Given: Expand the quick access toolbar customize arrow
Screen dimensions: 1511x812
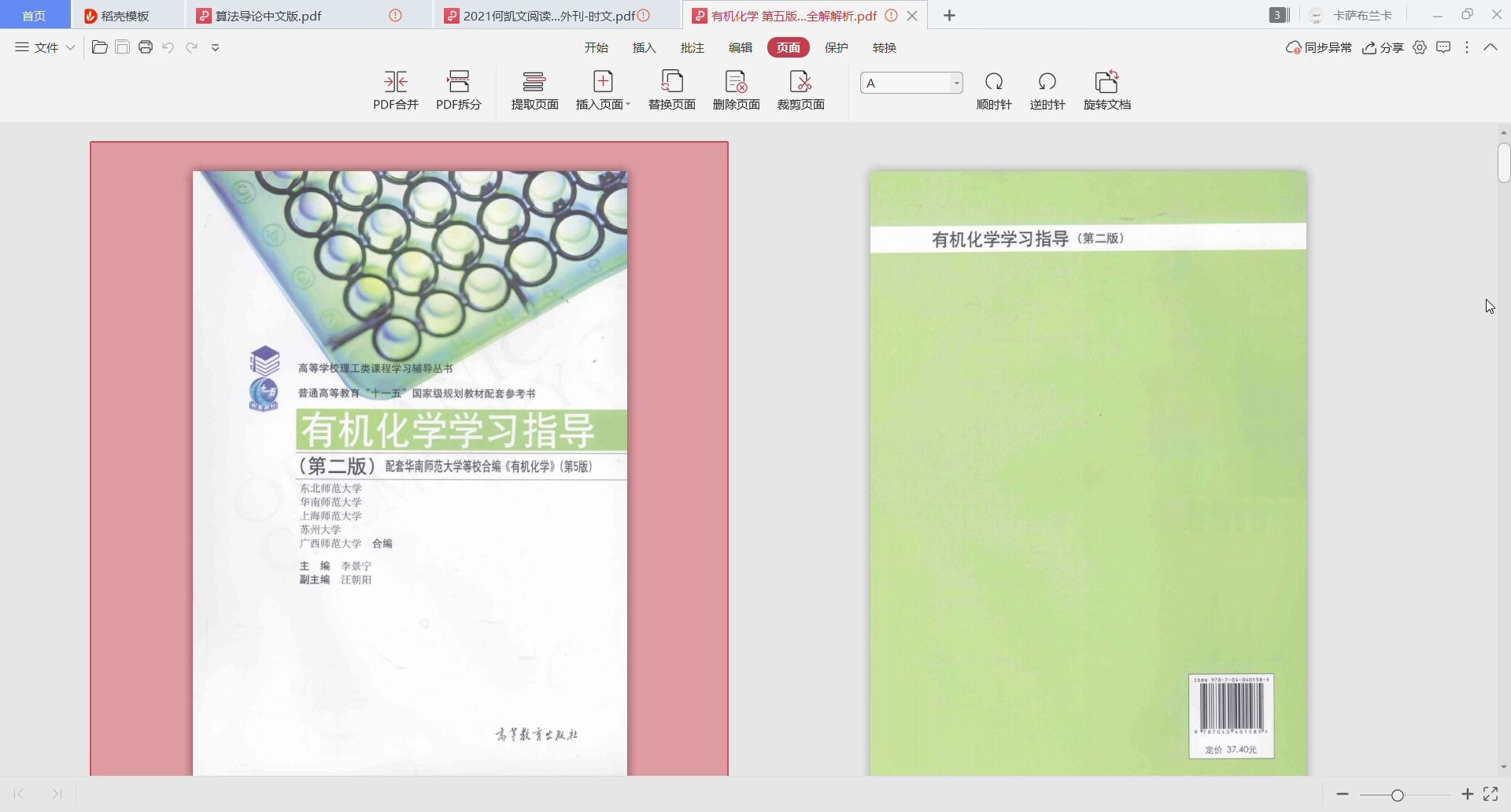Looking at the screenshot, I should [x=215, y=48].
